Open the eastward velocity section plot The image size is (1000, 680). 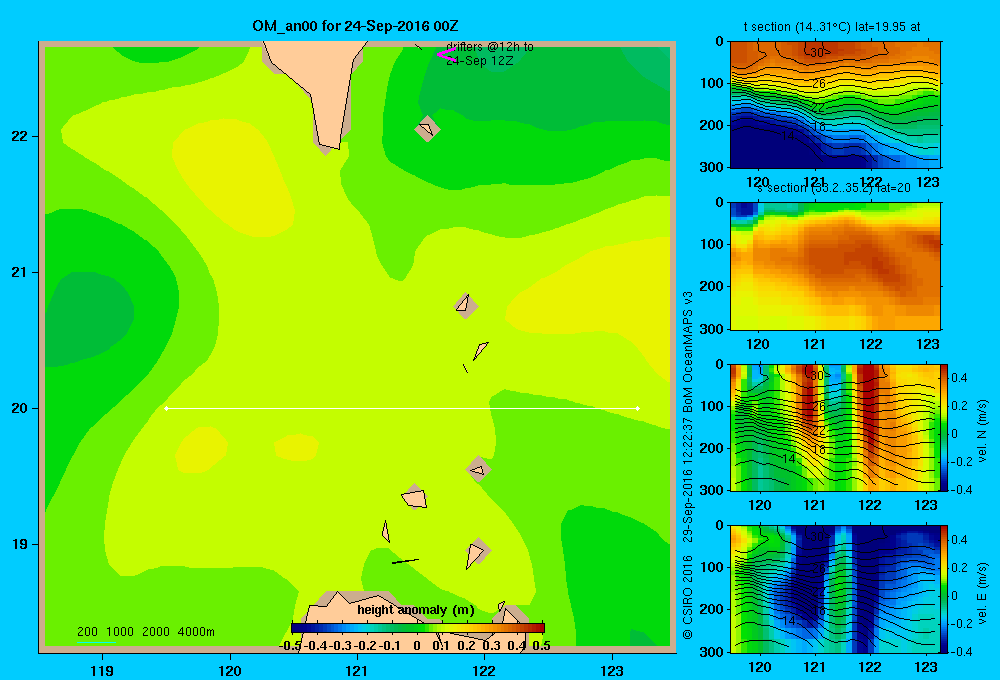click(835, 589)
